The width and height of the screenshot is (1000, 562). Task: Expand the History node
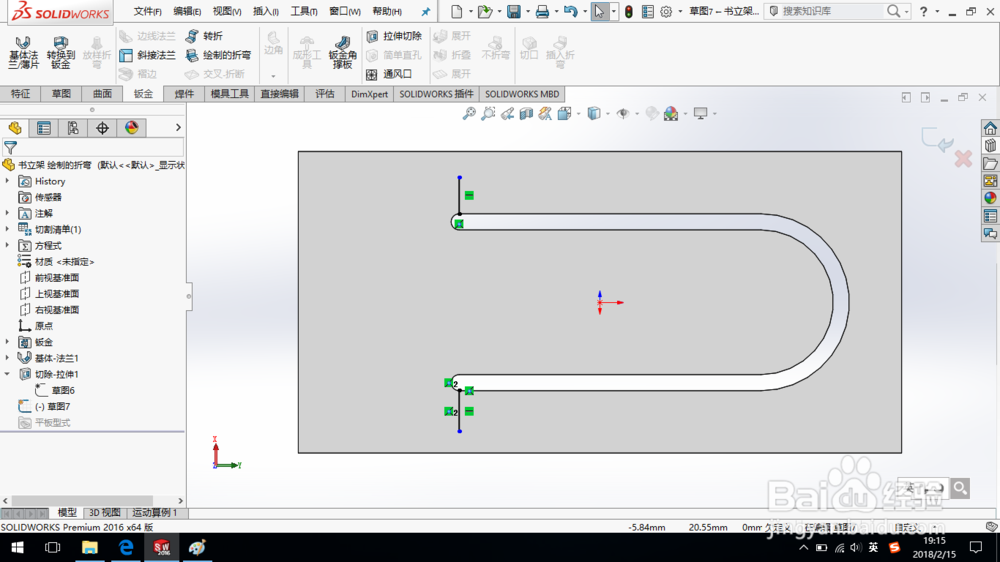point(8,181)
